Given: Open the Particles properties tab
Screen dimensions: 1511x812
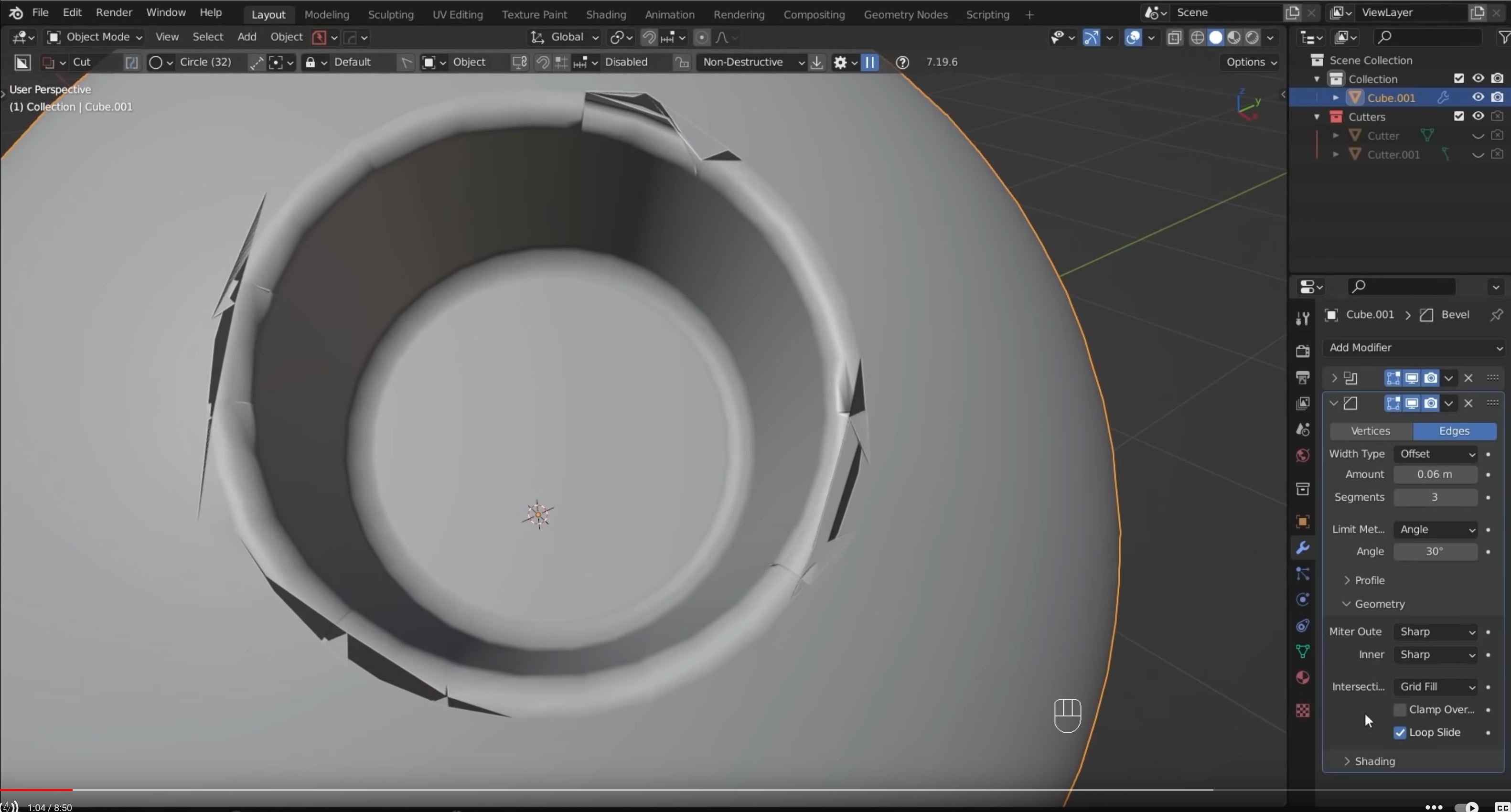Looking at the screenshot, I should pyautogui.click(x=1302, y=573).
